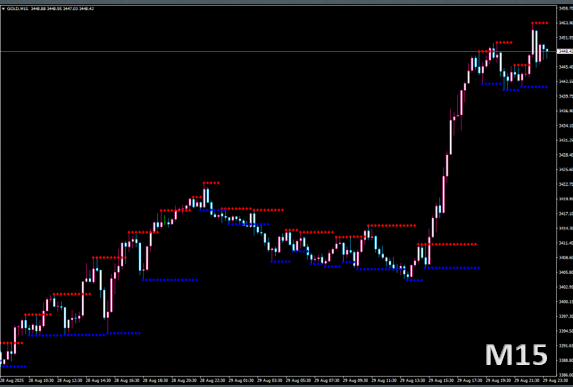The image size is (573, 387).
Task: Click the topmost red resistance dotted line
Action: coord(540,23)
